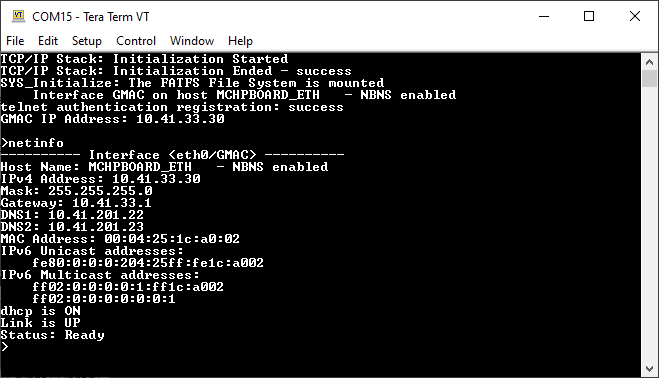The image size is (659, 378).
Task: Open the Control menu
Action: 136,41
